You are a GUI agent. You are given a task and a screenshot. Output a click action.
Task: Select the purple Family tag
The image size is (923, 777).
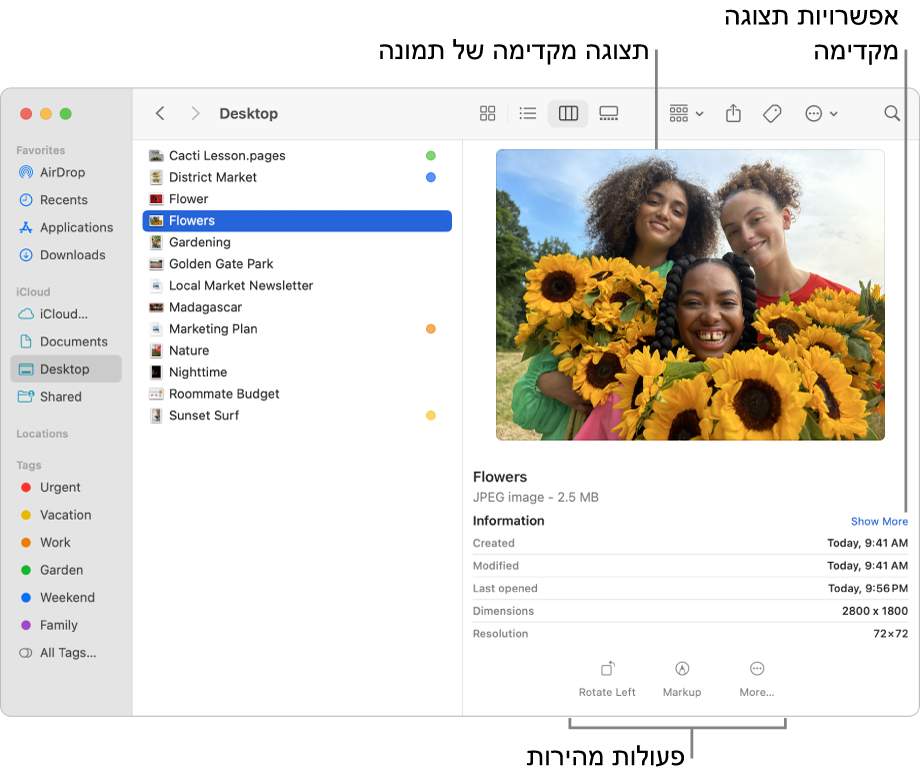click(x=66, y=625)
